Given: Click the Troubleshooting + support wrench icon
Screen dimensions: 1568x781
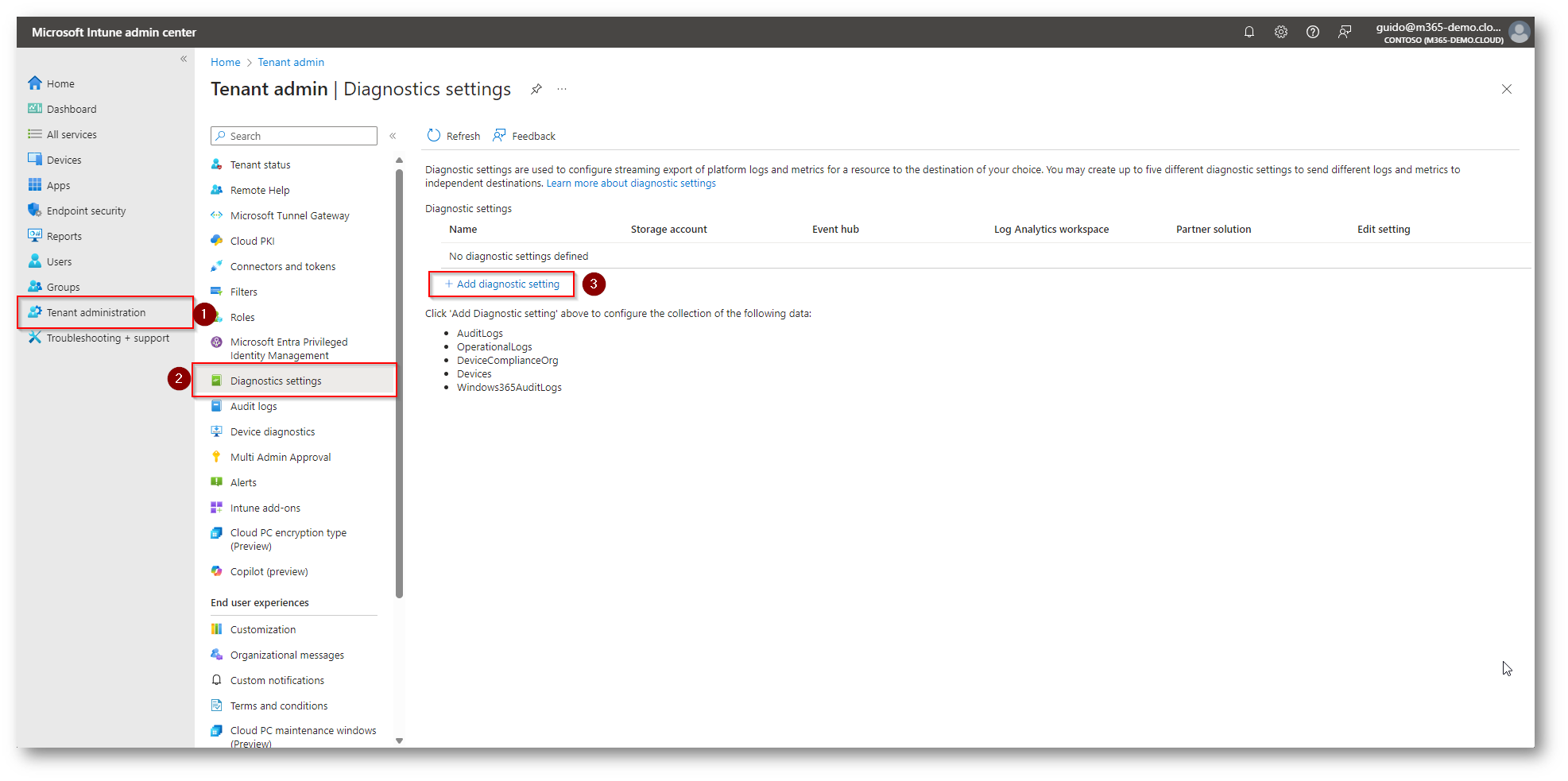Looking at the screenshot, I should (35, 337).
